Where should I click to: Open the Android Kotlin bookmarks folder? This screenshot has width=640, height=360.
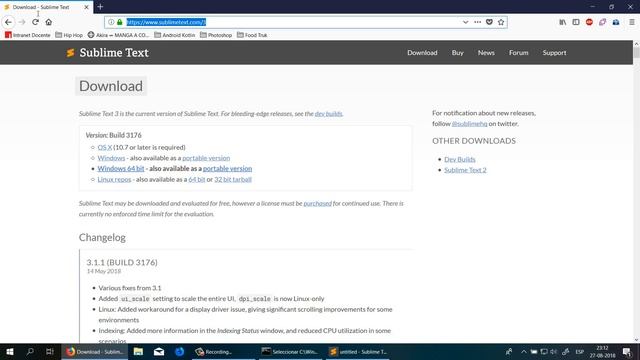pyautogui.click(x=174, y=35)
